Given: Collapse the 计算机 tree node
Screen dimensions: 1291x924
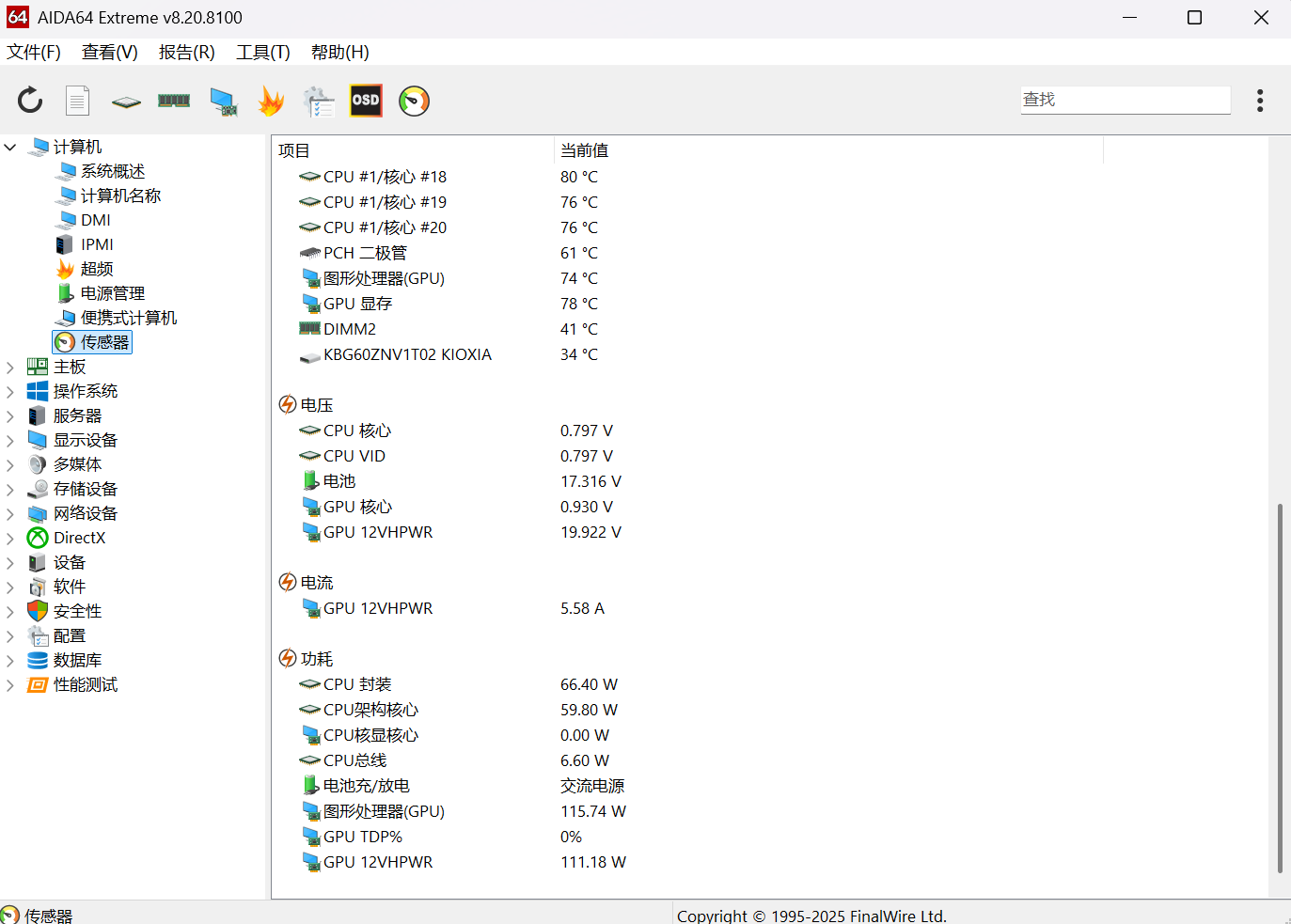Looking at the screenshot, I should [10, 148].
